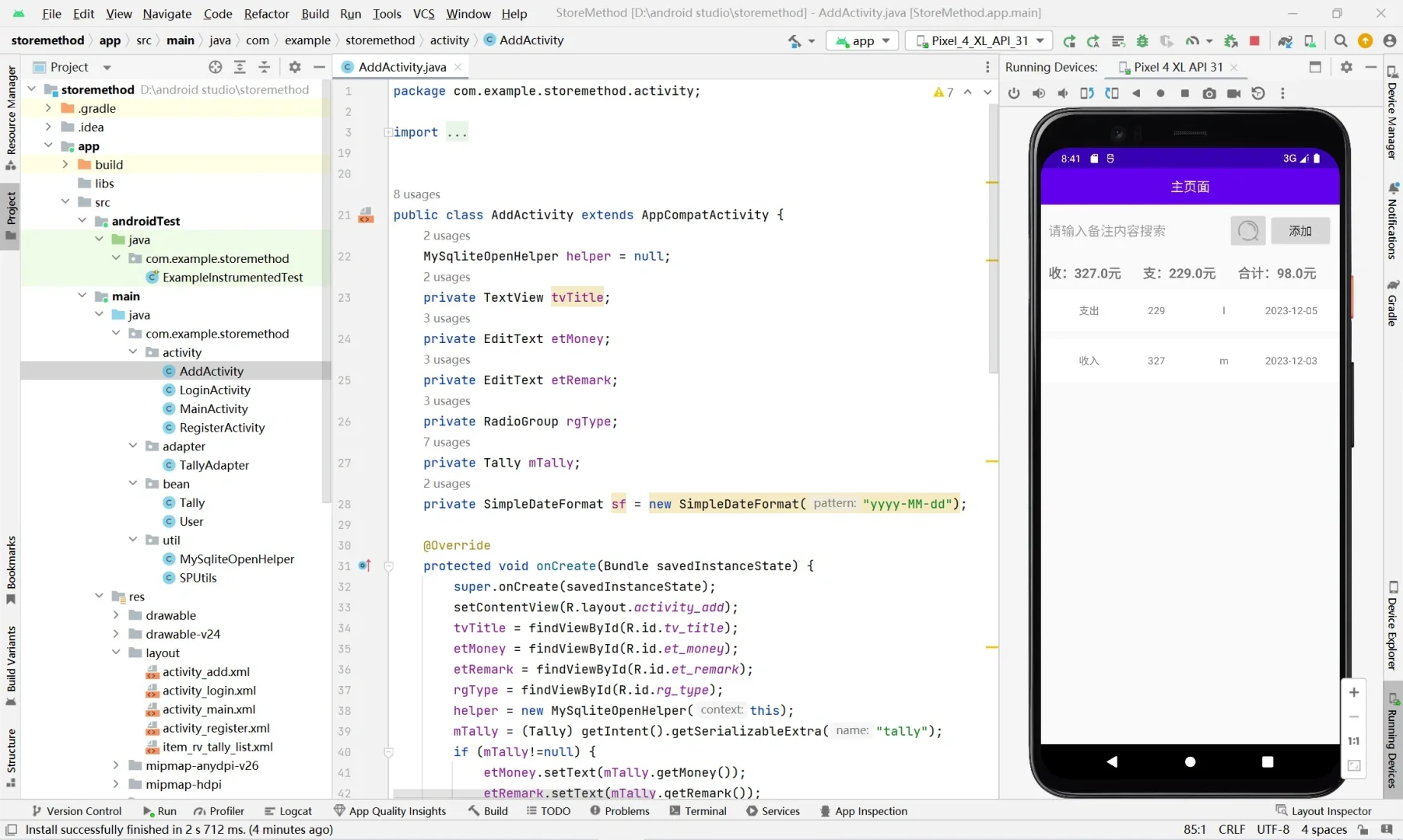Open Search Everywhere with the magnifier icon
1403x840 pixels.
point(1340,40)
